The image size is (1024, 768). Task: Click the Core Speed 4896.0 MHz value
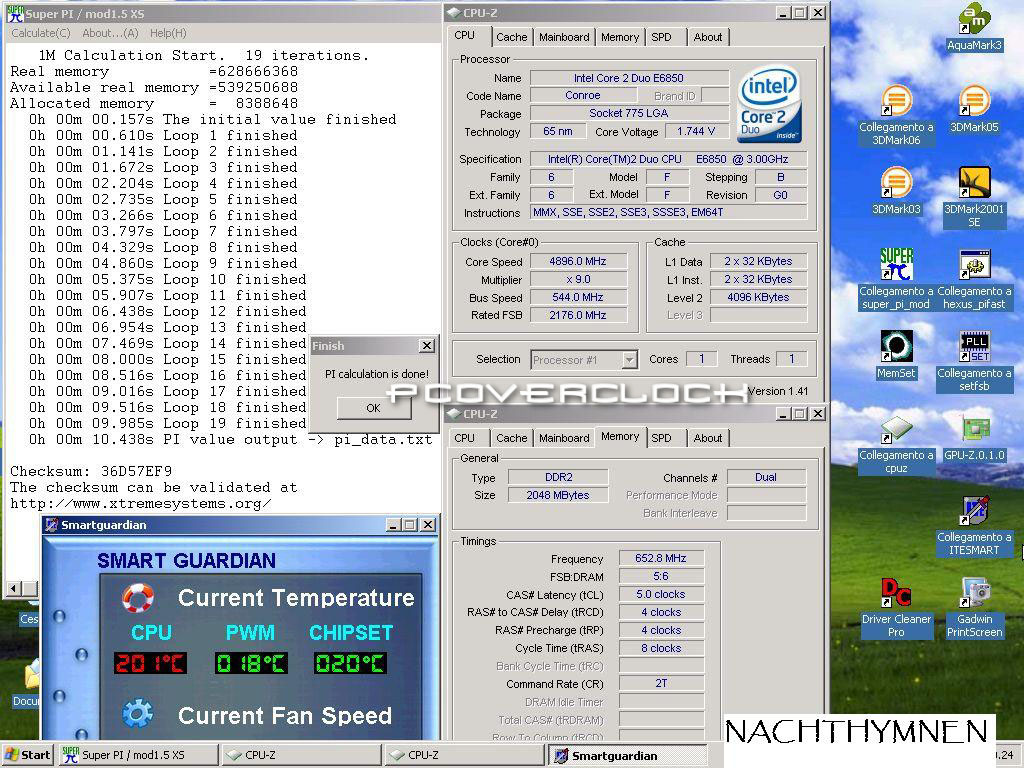(x=578, y=261)
